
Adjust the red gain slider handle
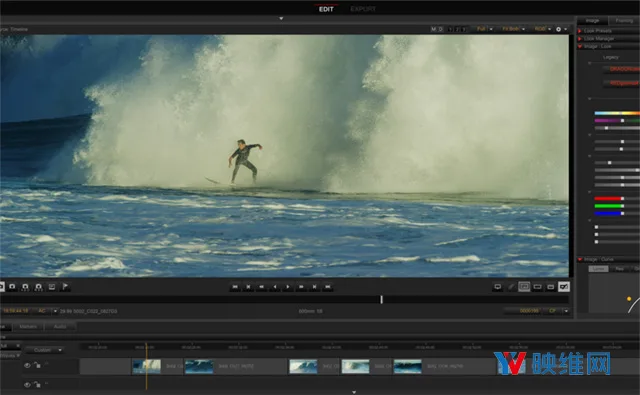pyautogui.click(x=622, y=199)
